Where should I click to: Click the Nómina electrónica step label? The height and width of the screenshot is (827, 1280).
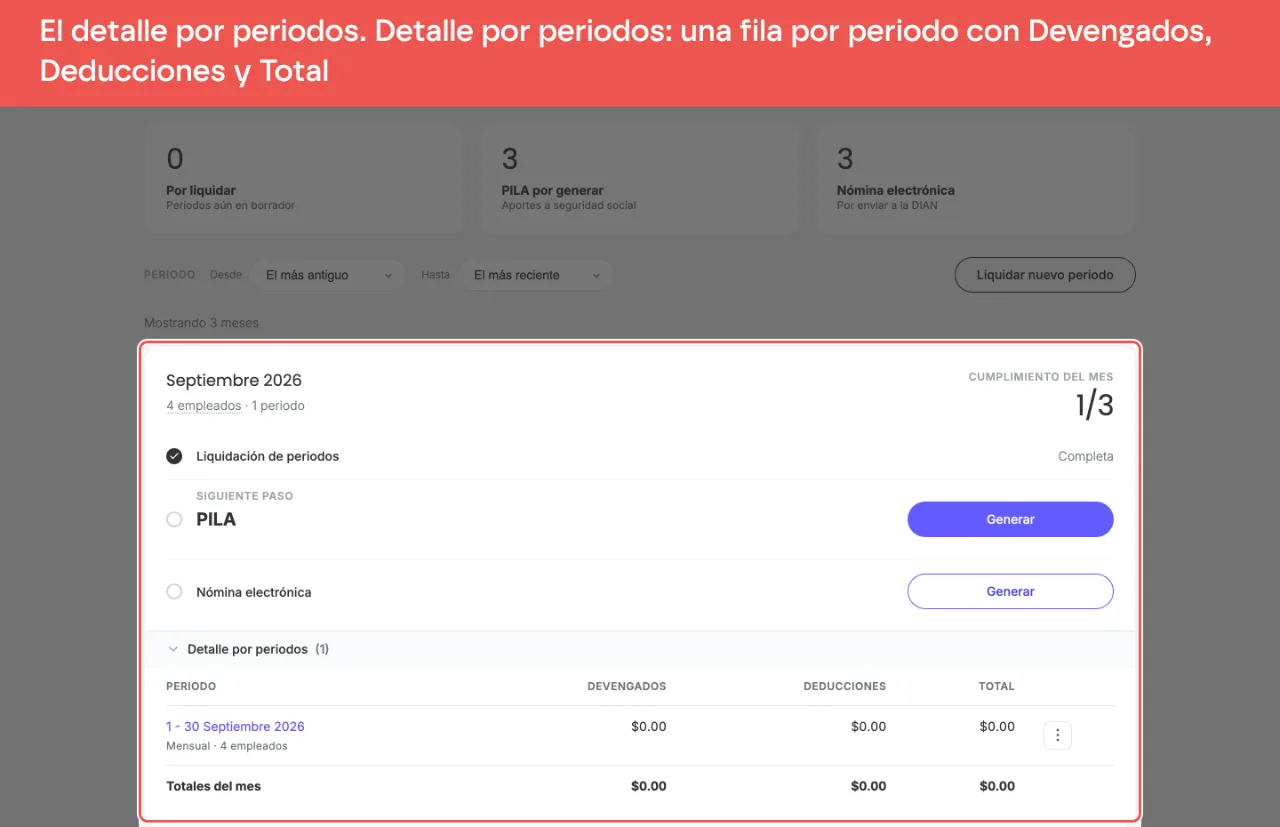pos(253,592)
